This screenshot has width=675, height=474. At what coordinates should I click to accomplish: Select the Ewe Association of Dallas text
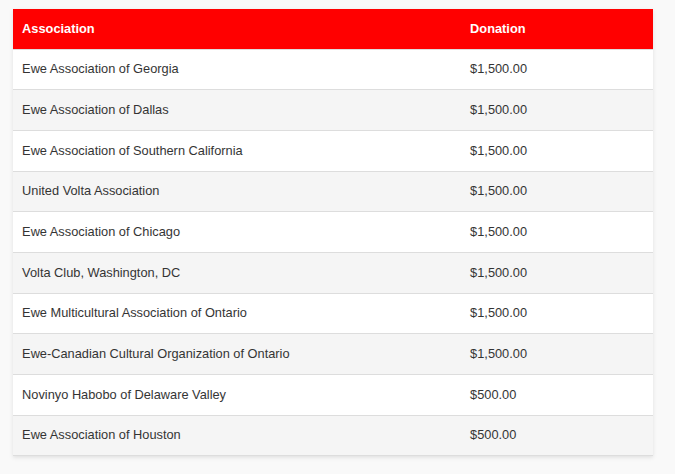[95, 110]
